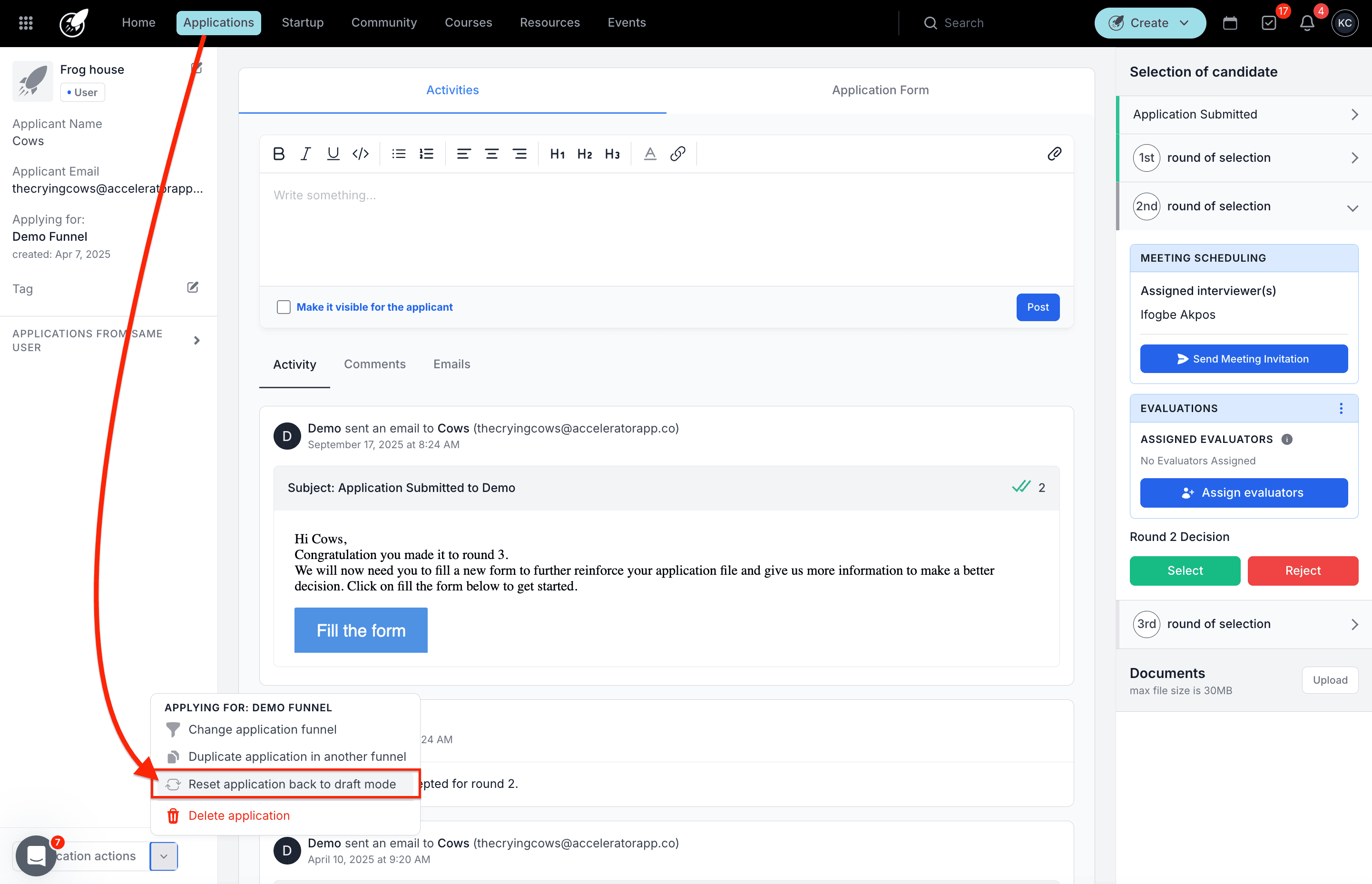Insert a hyperlink with the link icon
This screenshot has height=884, width=1372.
(x=678, y=154)
